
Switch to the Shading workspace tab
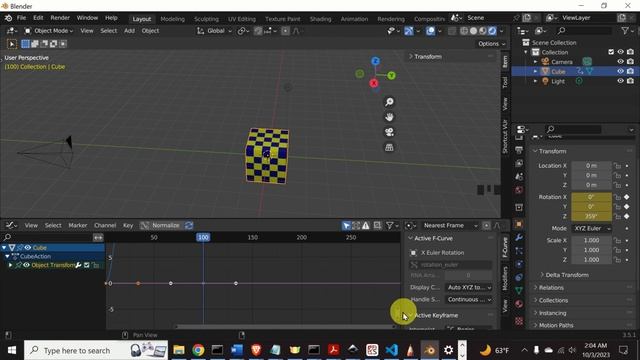[320, 19]
